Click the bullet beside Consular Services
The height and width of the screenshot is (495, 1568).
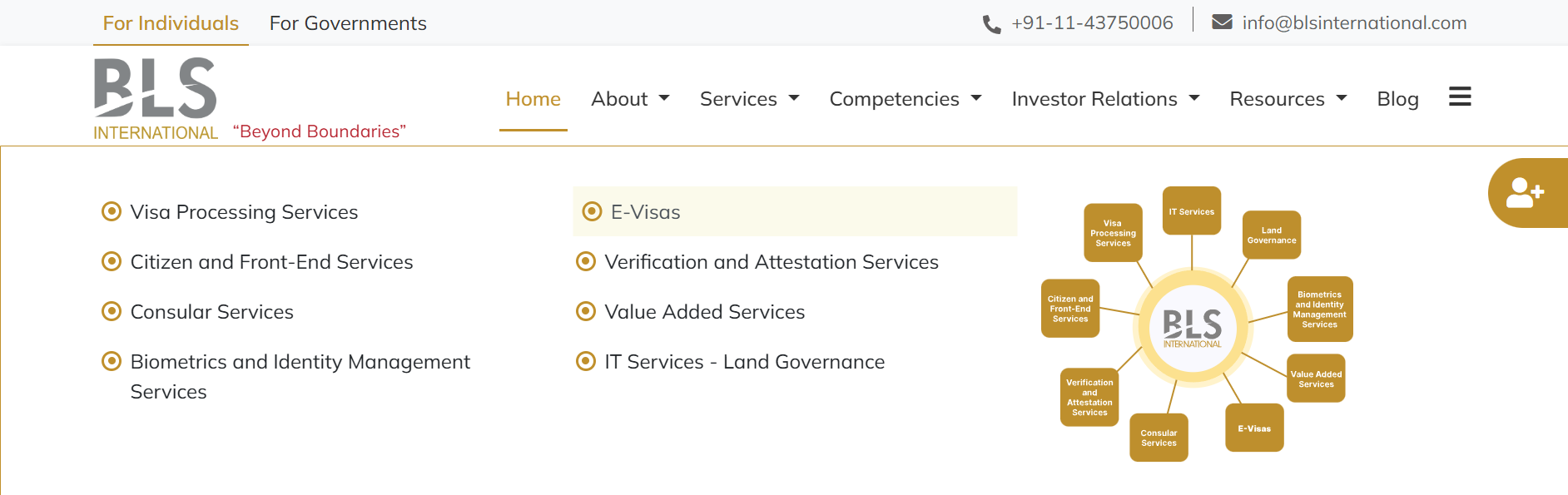click(111, 311)
